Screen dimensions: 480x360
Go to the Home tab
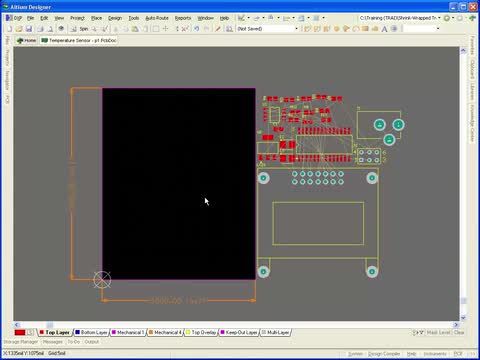click(x=26, y=40)
